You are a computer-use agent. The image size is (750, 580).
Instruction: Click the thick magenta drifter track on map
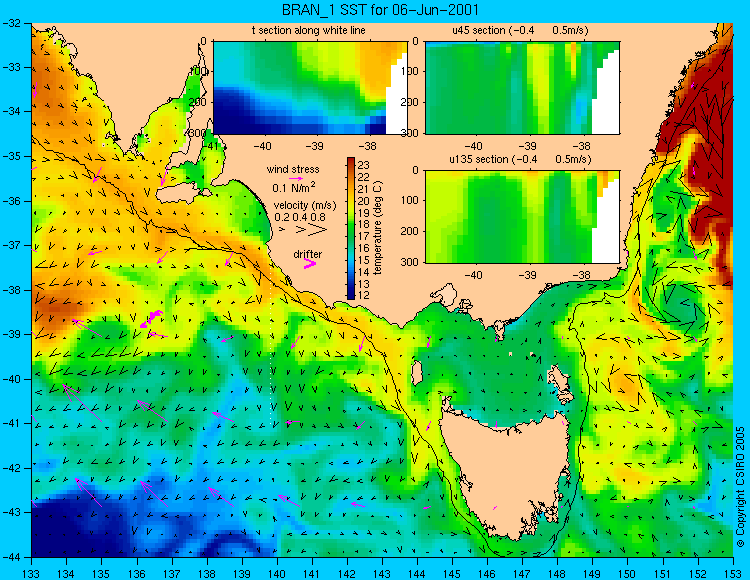click(x=152, y=319)
